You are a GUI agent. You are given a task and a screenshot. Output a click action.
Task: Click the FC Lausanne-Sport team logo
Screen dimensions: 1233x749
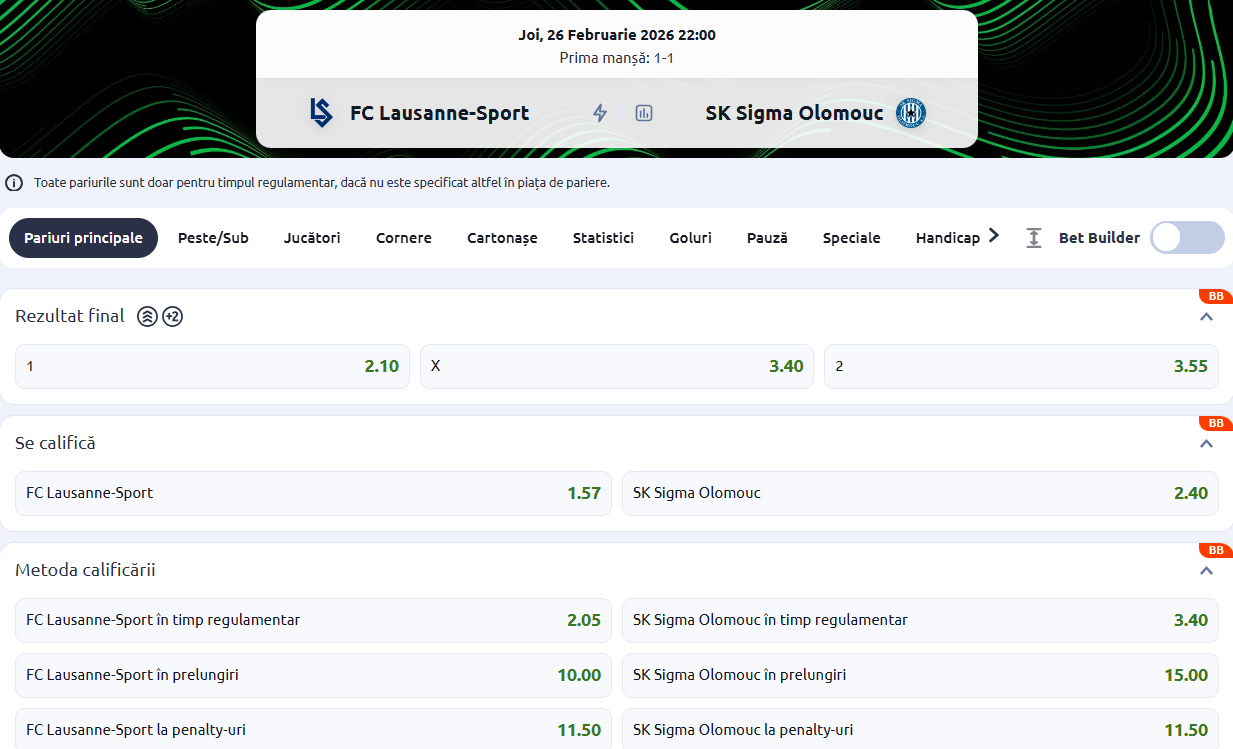[x=320, y=113]
